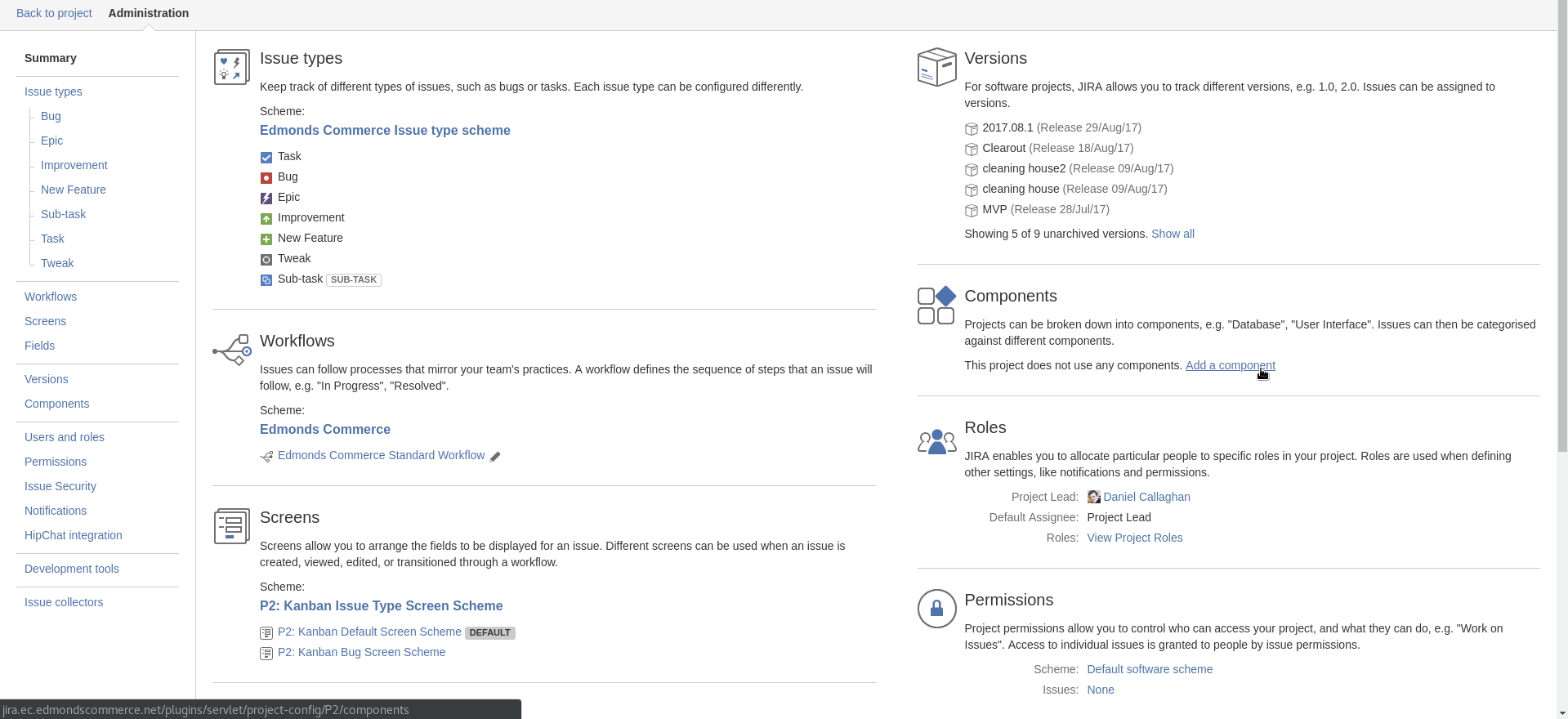1568x719 pixels.
Task: Click the Roles people icon
Action: point(937,441)
